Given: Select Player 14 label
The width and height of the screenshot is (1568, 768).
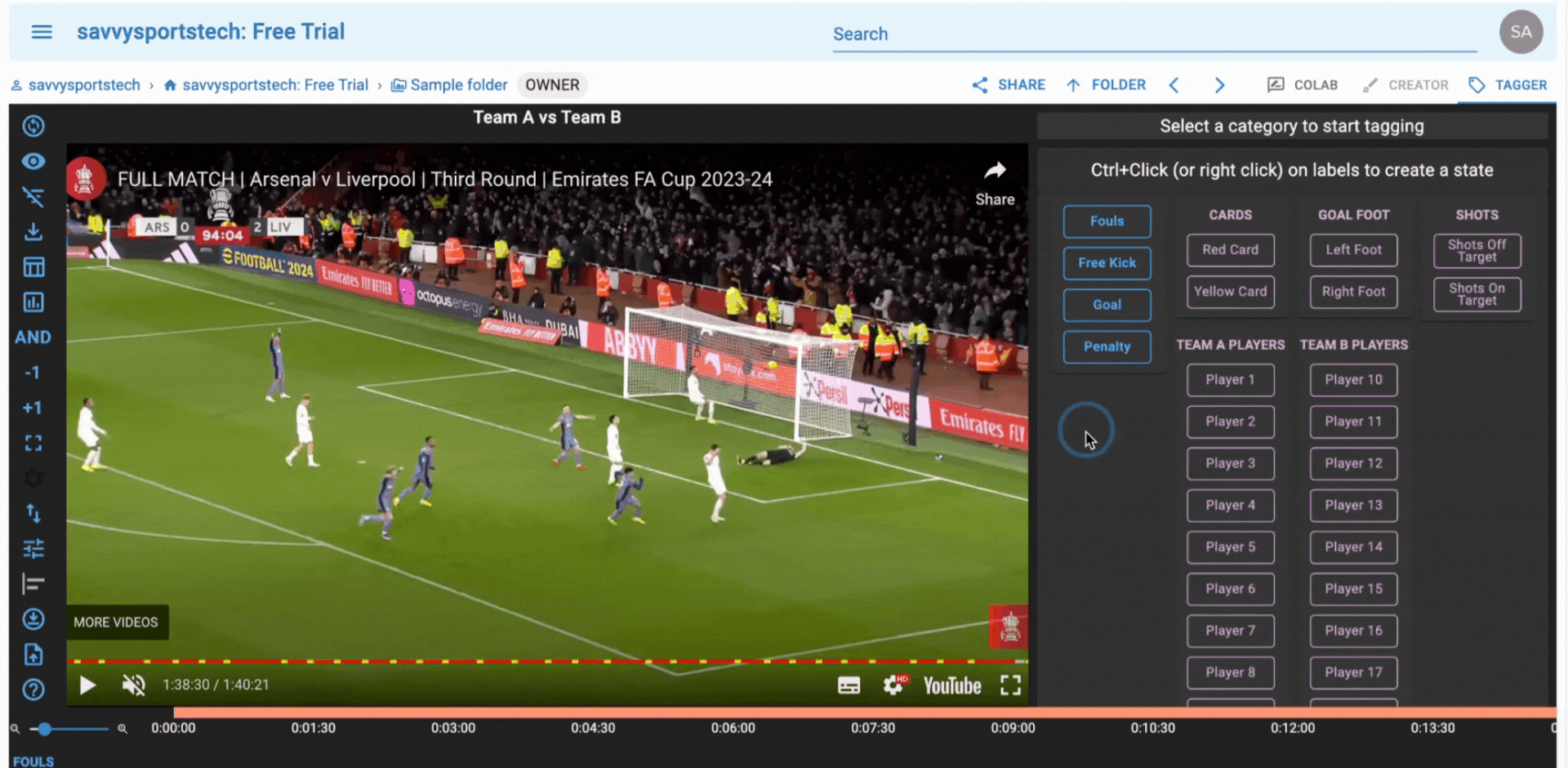Looking at the screenshot, I should click(1354, 547).
